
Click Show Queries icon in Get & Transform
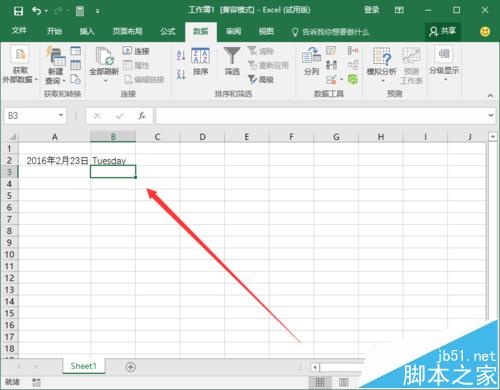click(76, 51)
